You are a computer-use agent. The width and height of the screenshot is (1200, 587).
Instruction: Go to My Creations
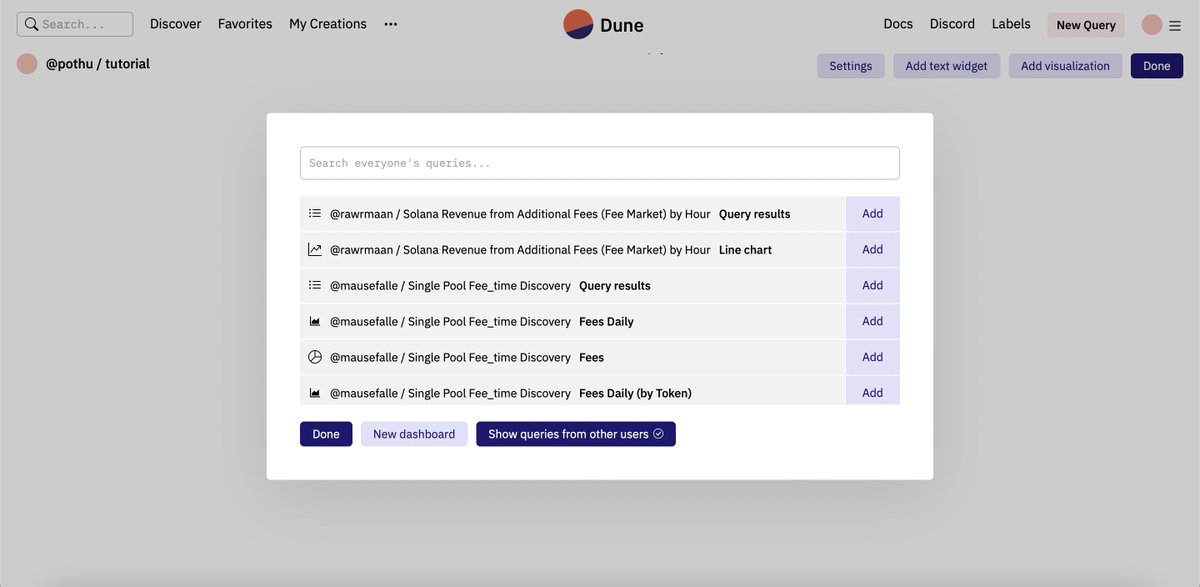328,24
